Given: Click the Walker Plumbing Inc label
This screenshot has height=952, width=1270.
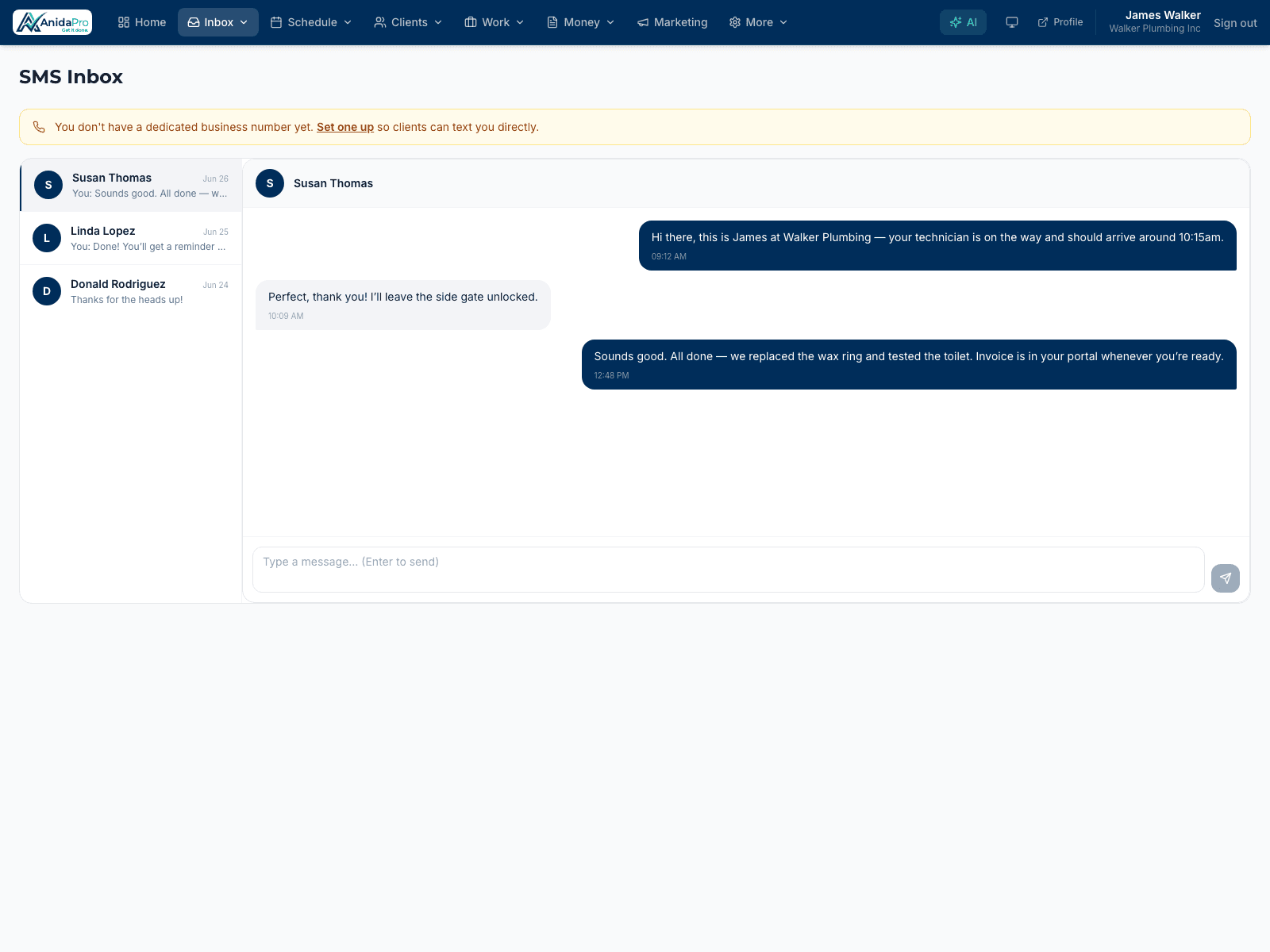Looking at the screenshot, I should coord(1155,29).
